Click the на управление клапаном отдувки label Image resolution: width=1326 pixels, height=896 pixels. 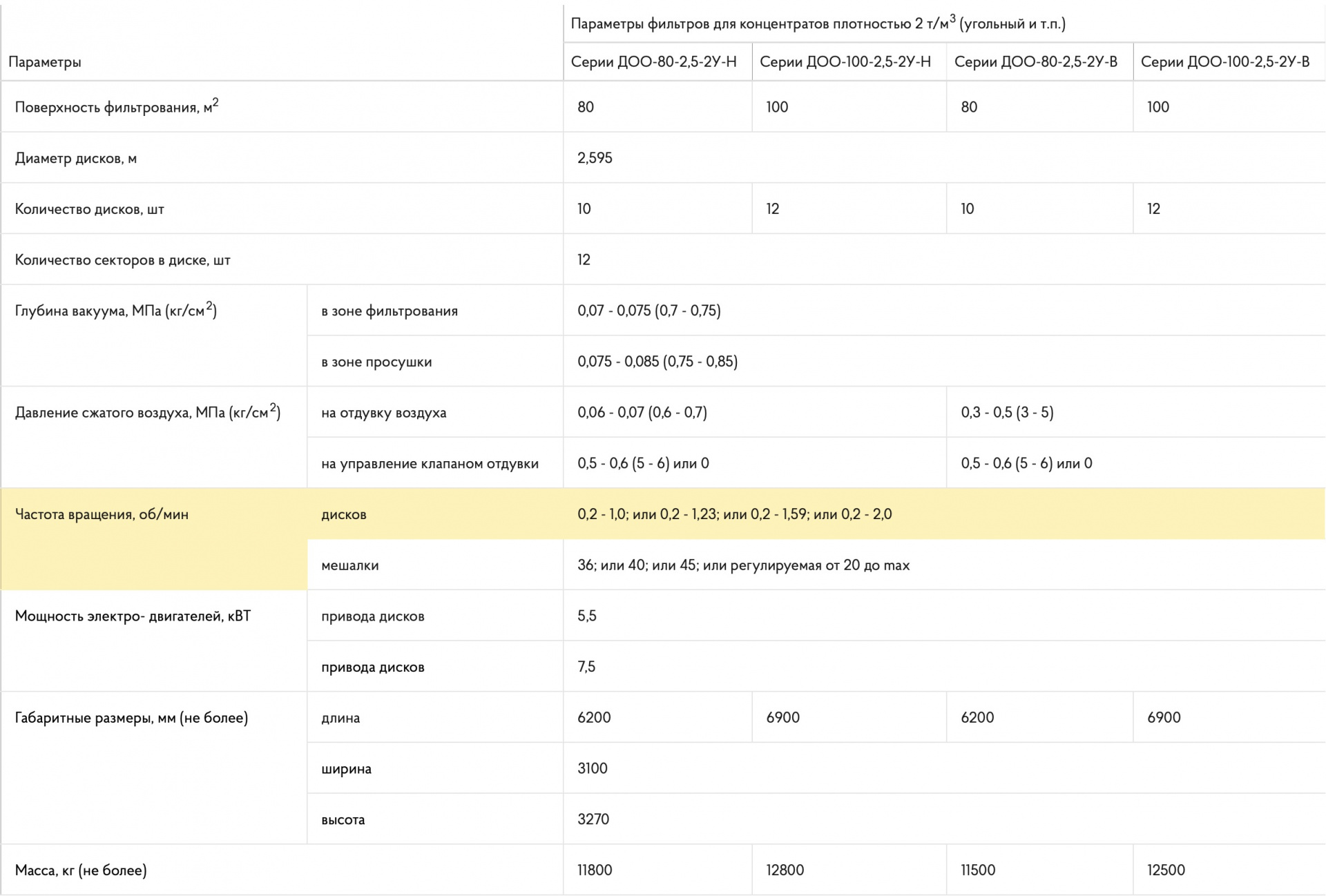[x=429, y=464]
